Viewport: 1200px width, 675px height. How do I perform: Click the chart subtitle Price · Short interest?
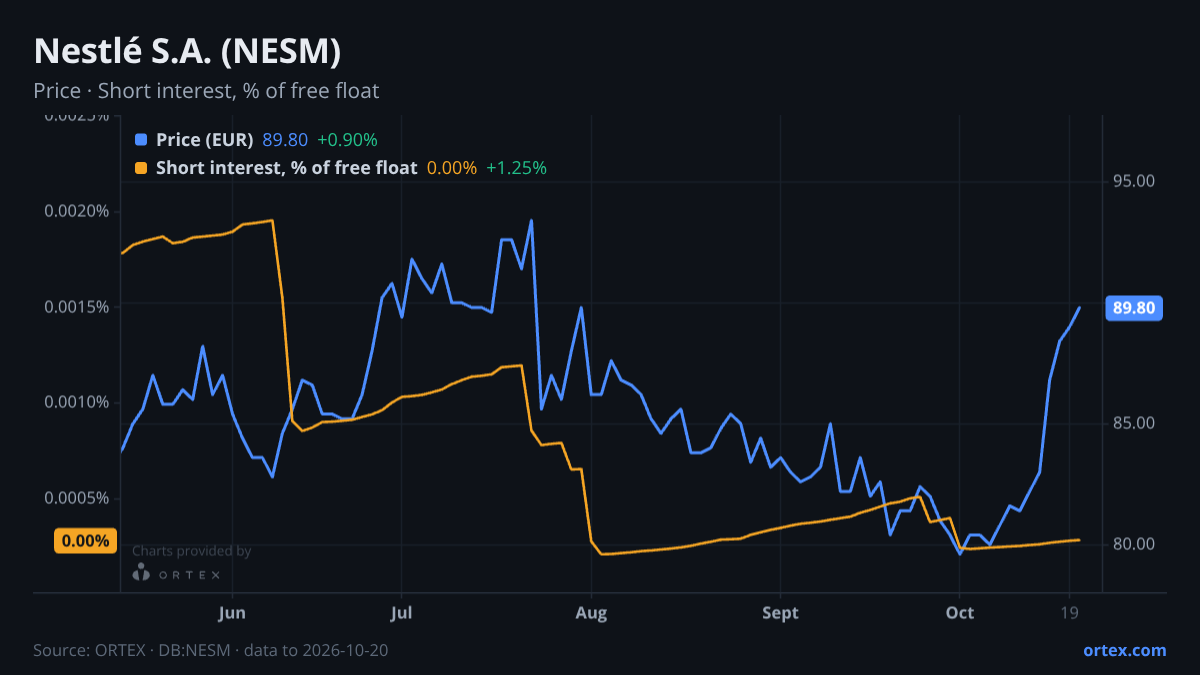click(x=206, y=91)
